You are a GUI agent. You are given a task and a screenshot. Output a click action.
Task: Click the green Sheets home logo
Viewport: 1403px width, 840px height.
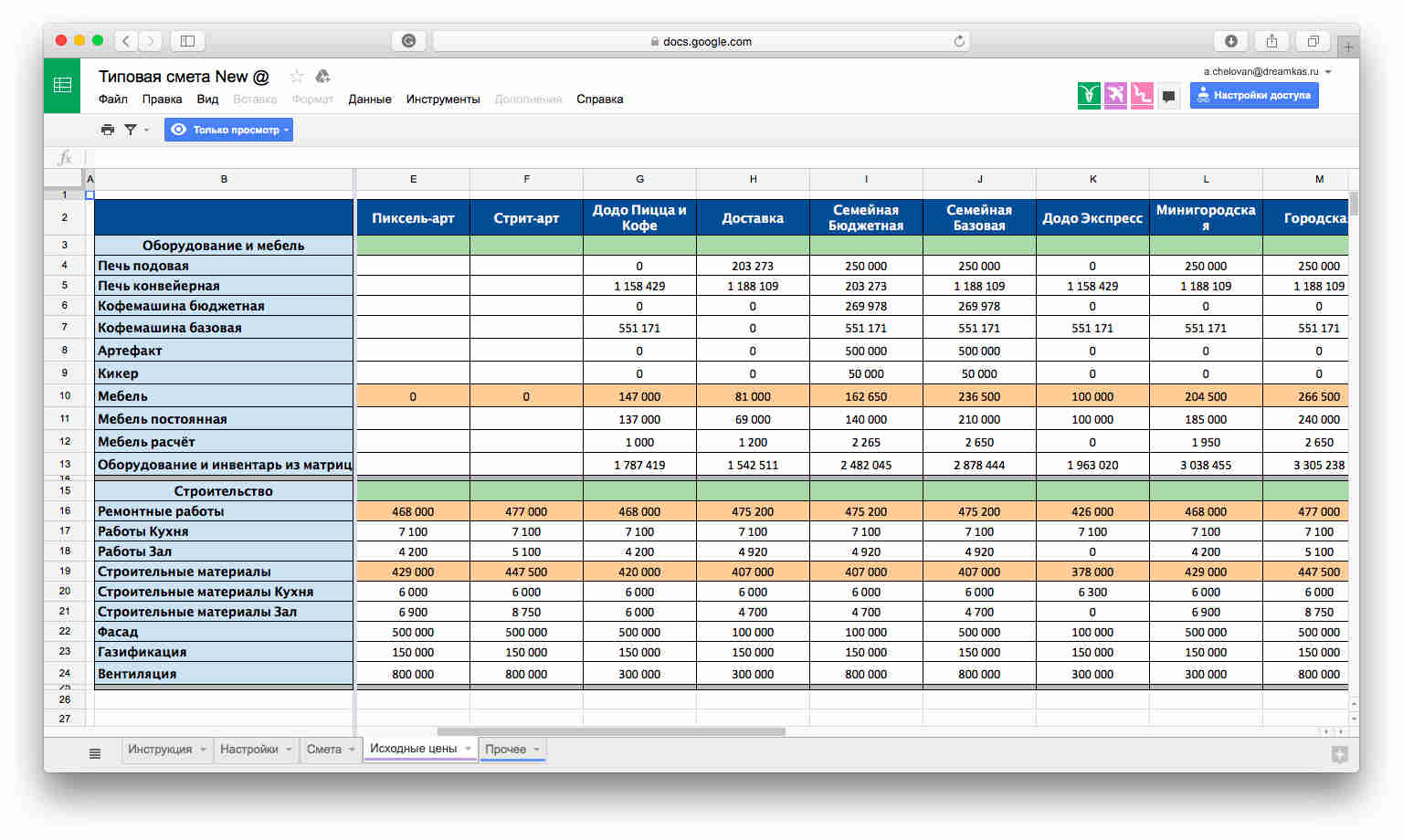tap(62, 85)
